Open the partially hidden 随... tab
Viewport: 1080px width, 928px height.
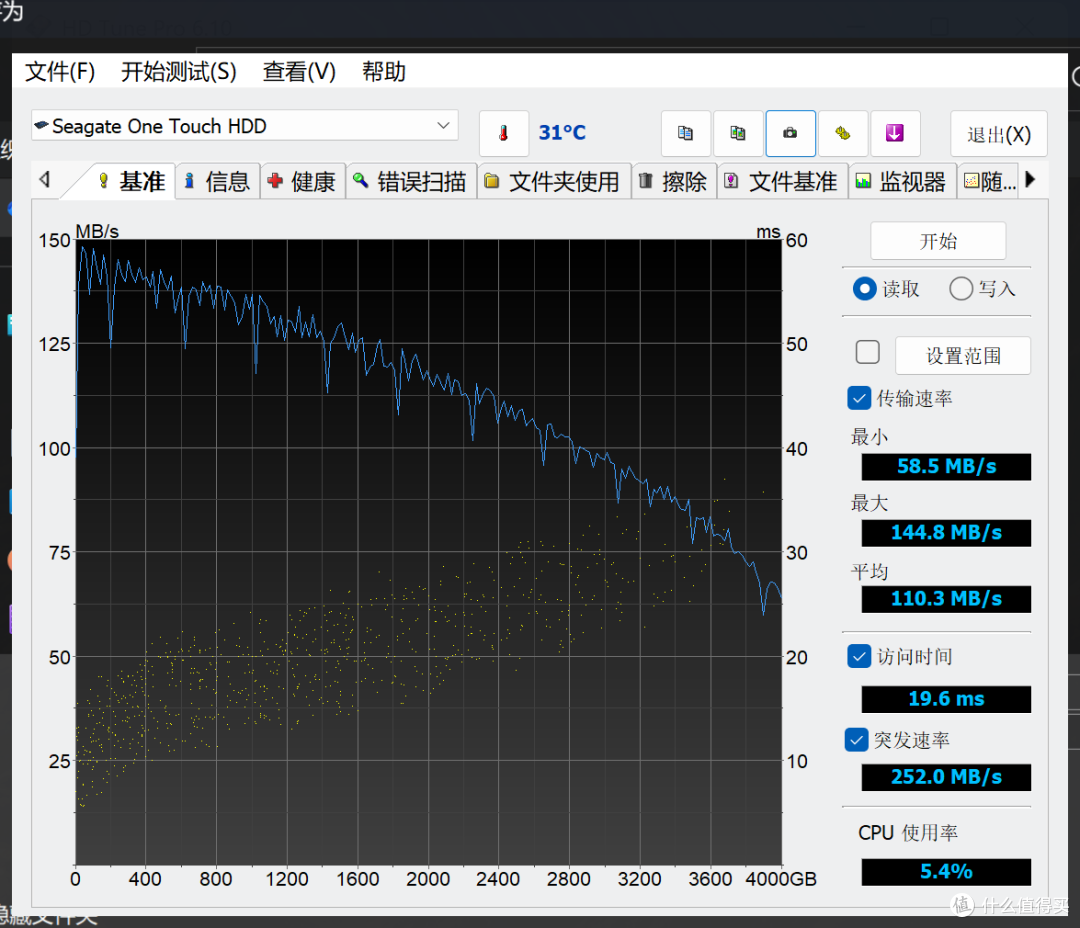point(990,182)
